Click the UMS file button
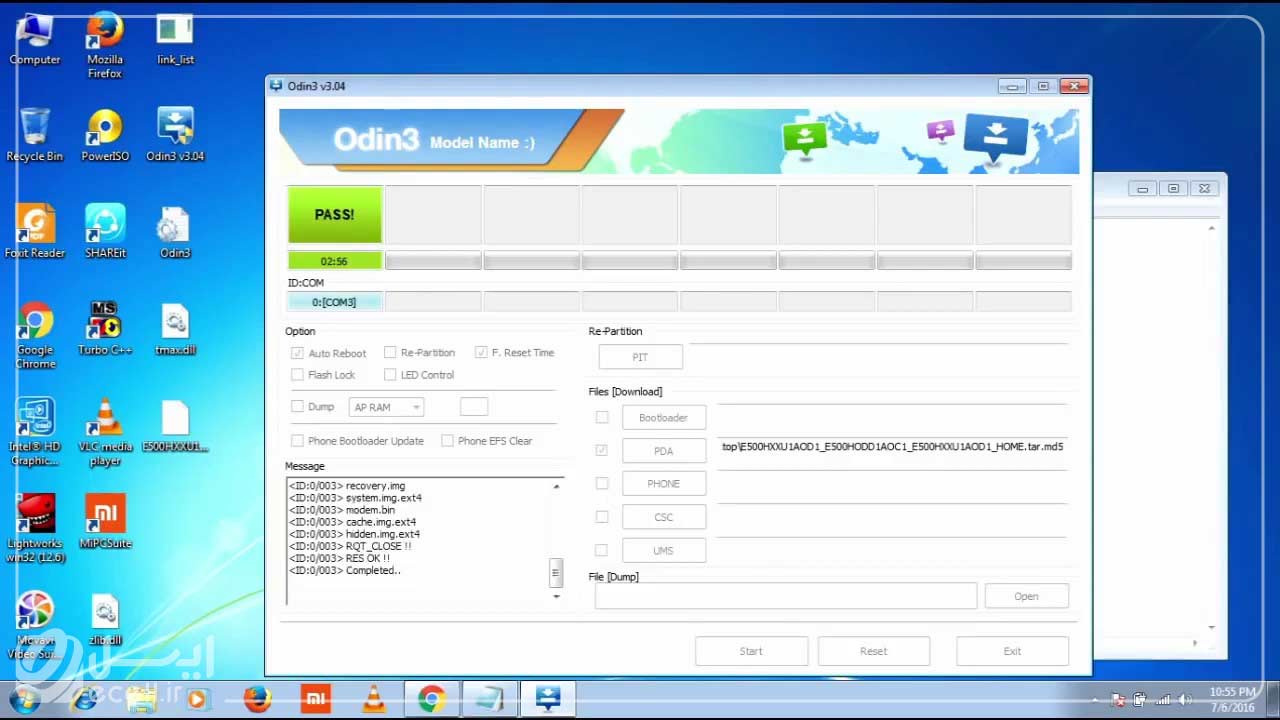Screen dimensions: 1280x720 pyautogui.click(x=663, y=550)
